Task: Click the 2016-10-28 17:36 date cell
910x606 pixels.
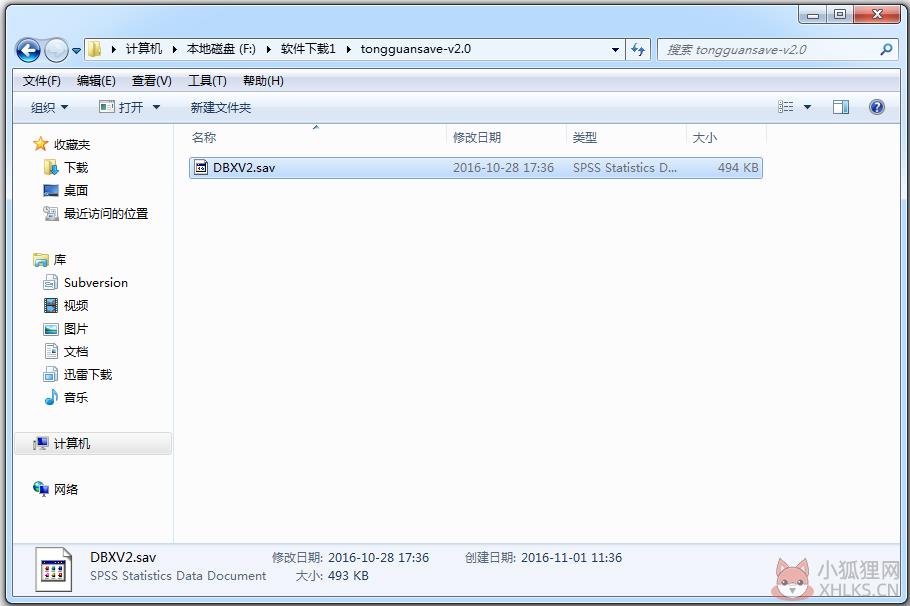Action: pyautogui.click(x=503, y=168)
